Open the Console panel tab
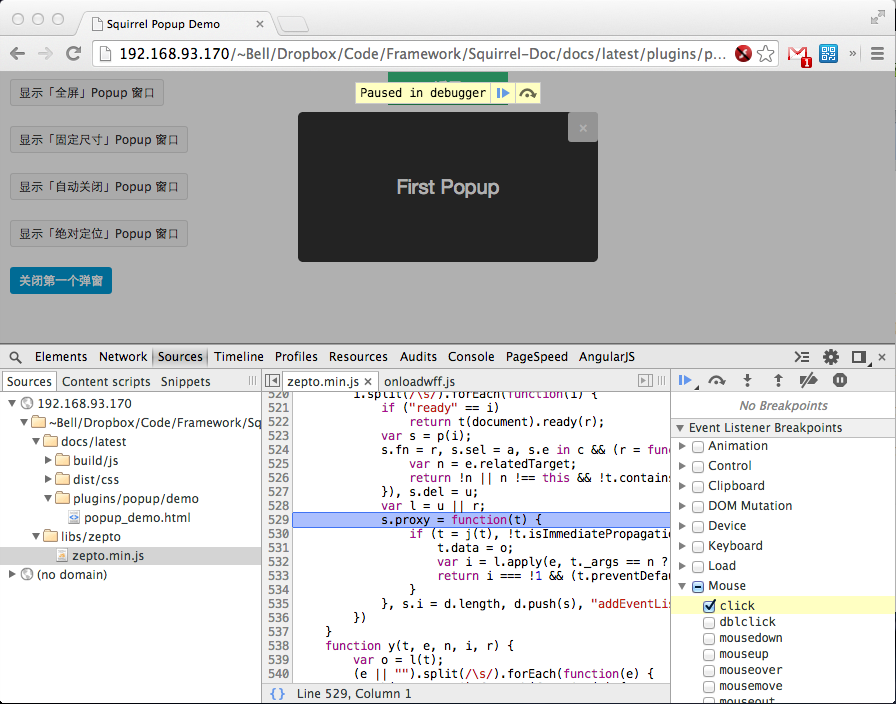The image size is (896, 704). point(471,357)
